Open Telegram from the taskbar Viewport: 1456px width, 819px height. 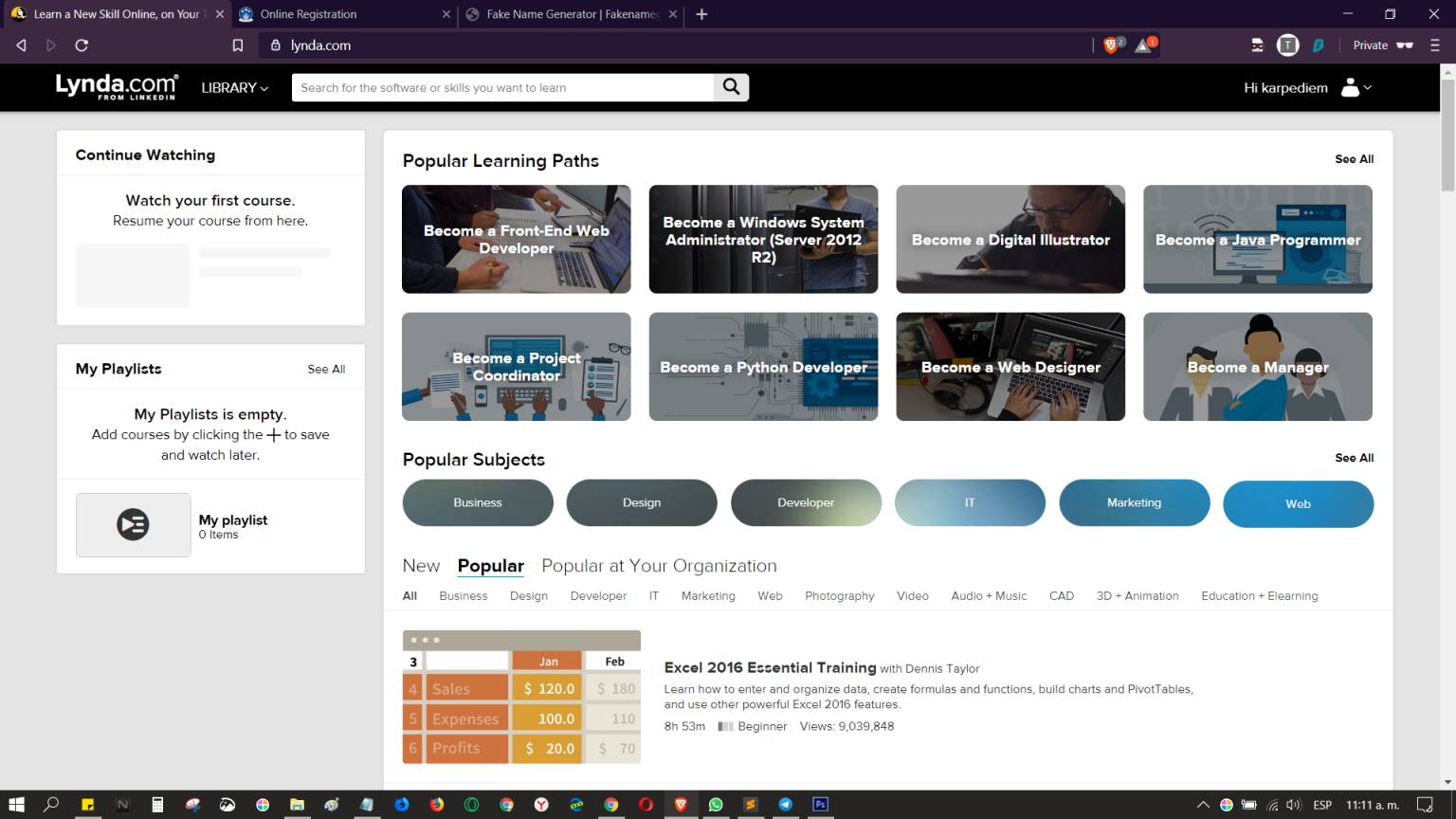pyautogui.click(x=786, y=805)
